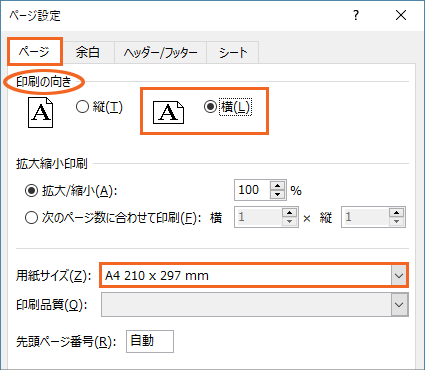Open the シート tab

(233, 52)
